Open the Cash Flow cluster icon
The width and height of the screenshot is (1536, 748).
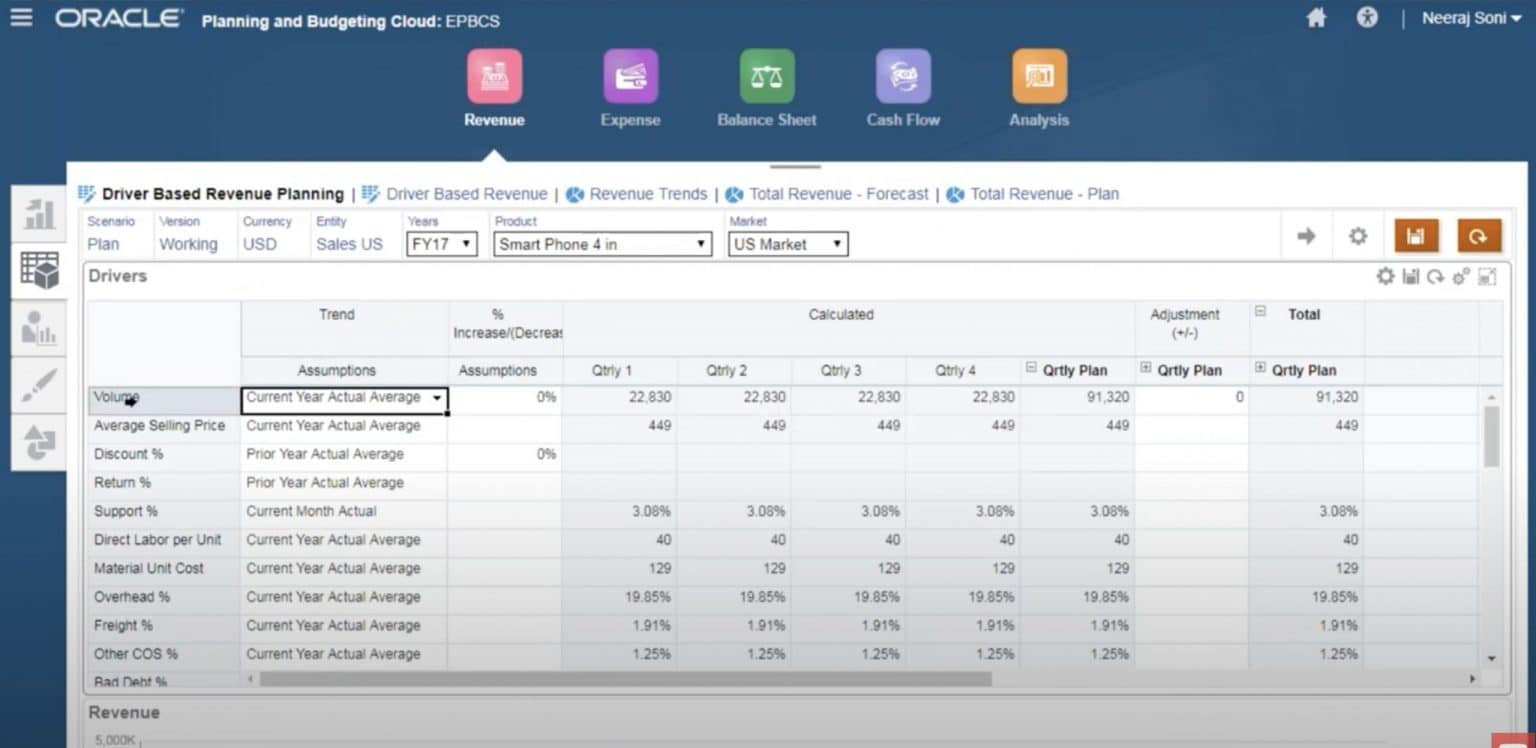902,76
